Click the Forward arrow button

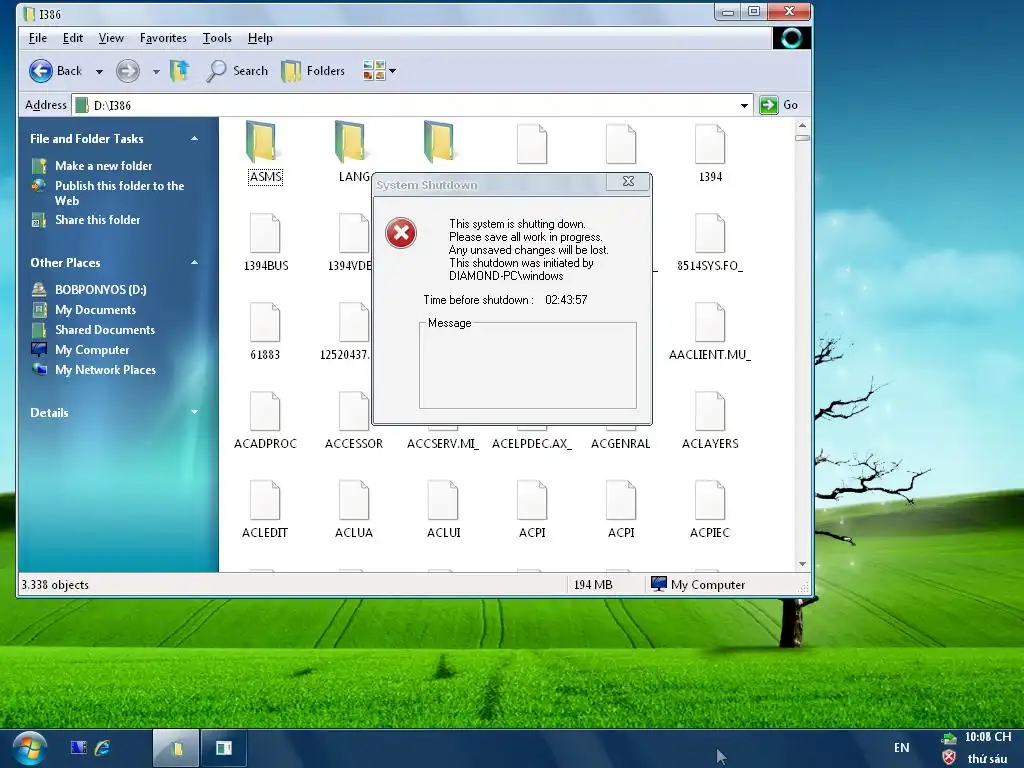pos(128,71)
